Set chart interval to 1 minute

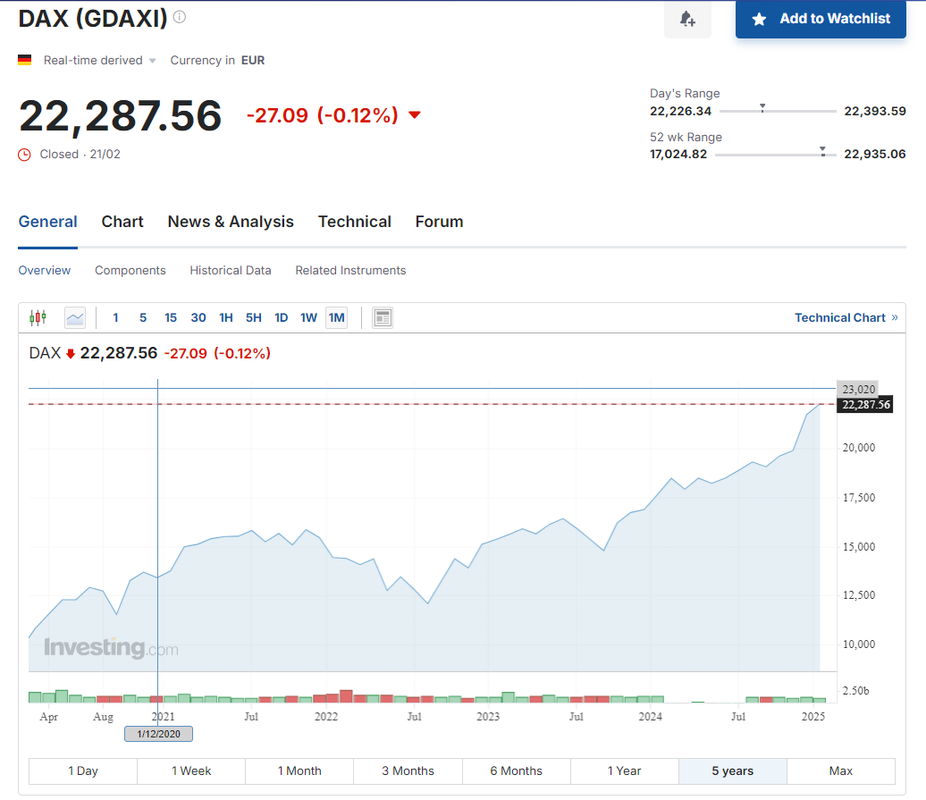(x=116, y=318)
